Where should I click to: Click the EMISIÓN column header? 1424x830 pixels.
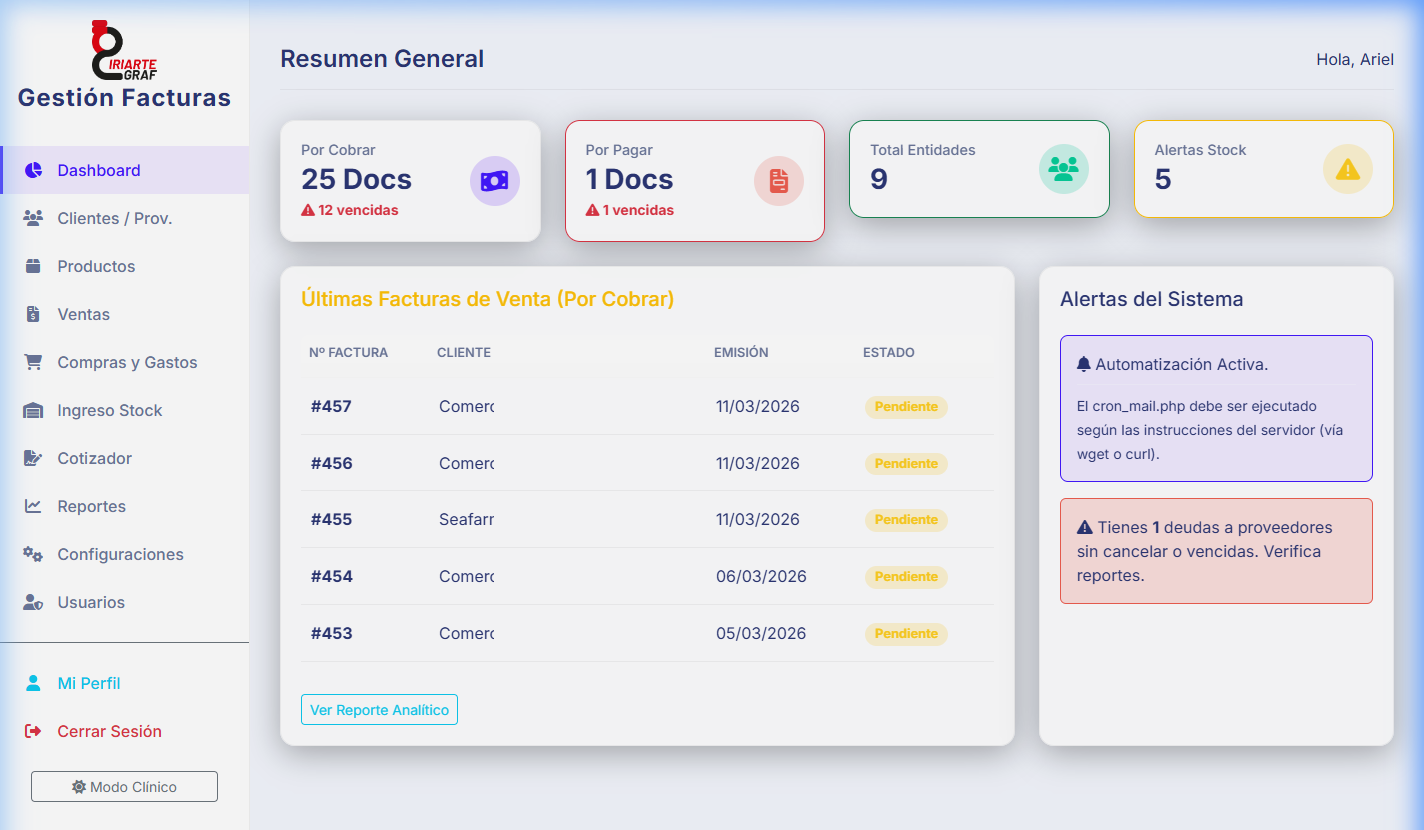click(741, 352)
